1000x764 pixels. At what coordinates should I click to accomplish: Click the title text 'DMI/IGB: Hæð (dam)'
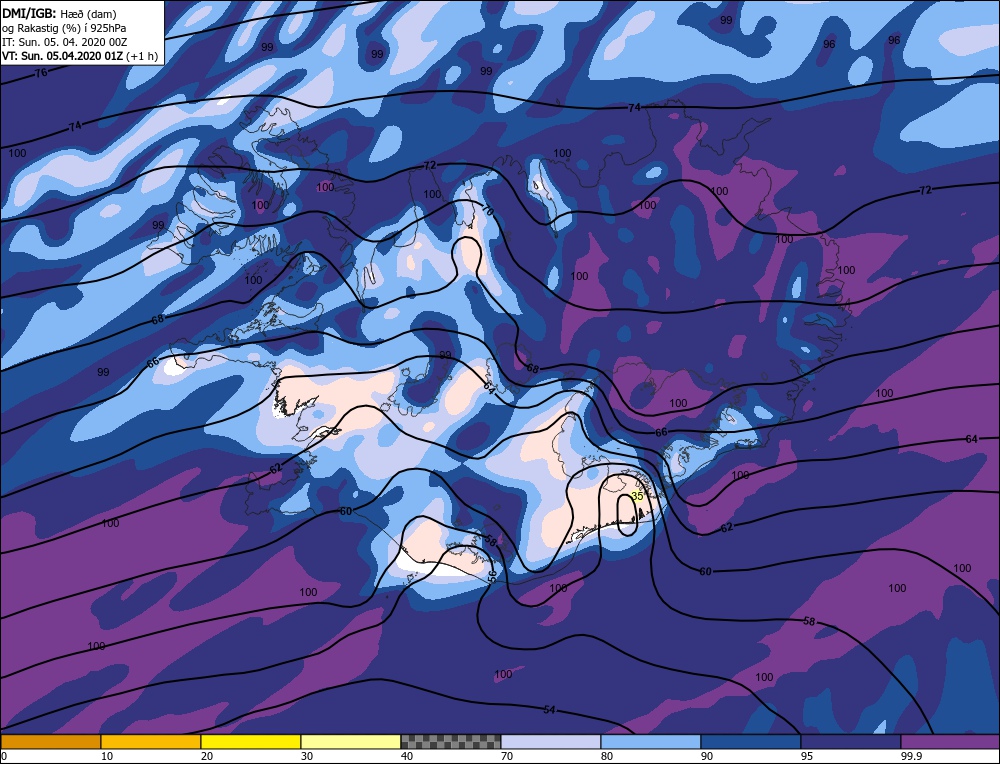click(x=59, y=13)
